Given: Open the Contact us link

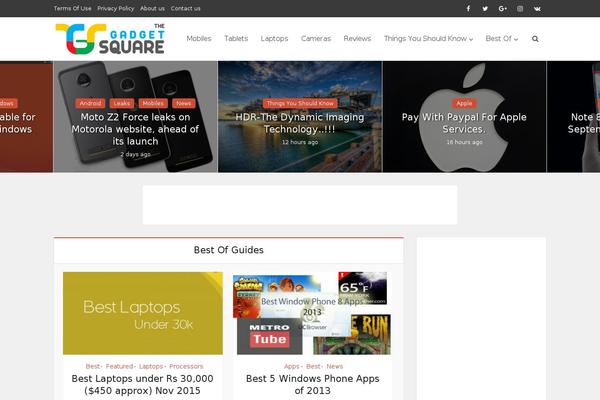Looking at the screenshot, I should pyautogui.click(x=186, y=8).
